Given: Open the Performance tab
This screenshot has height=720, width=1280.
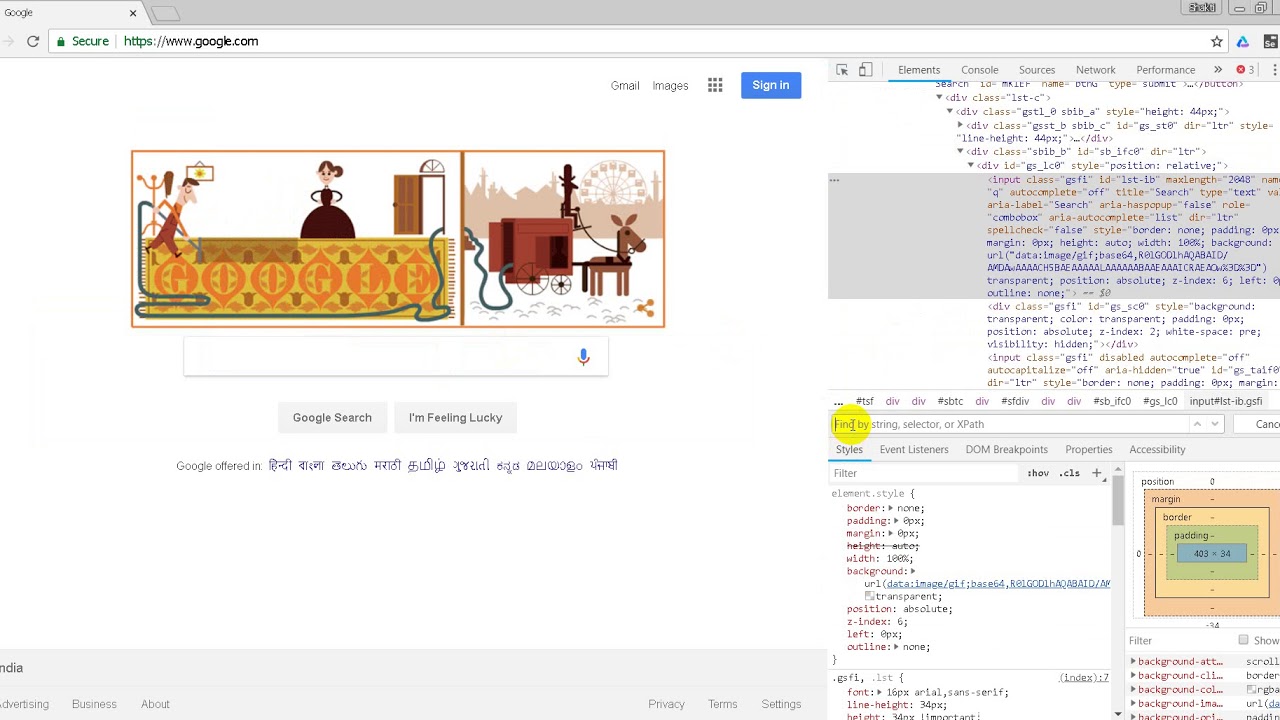Looking at the screenshot, I should point(1166,70).
